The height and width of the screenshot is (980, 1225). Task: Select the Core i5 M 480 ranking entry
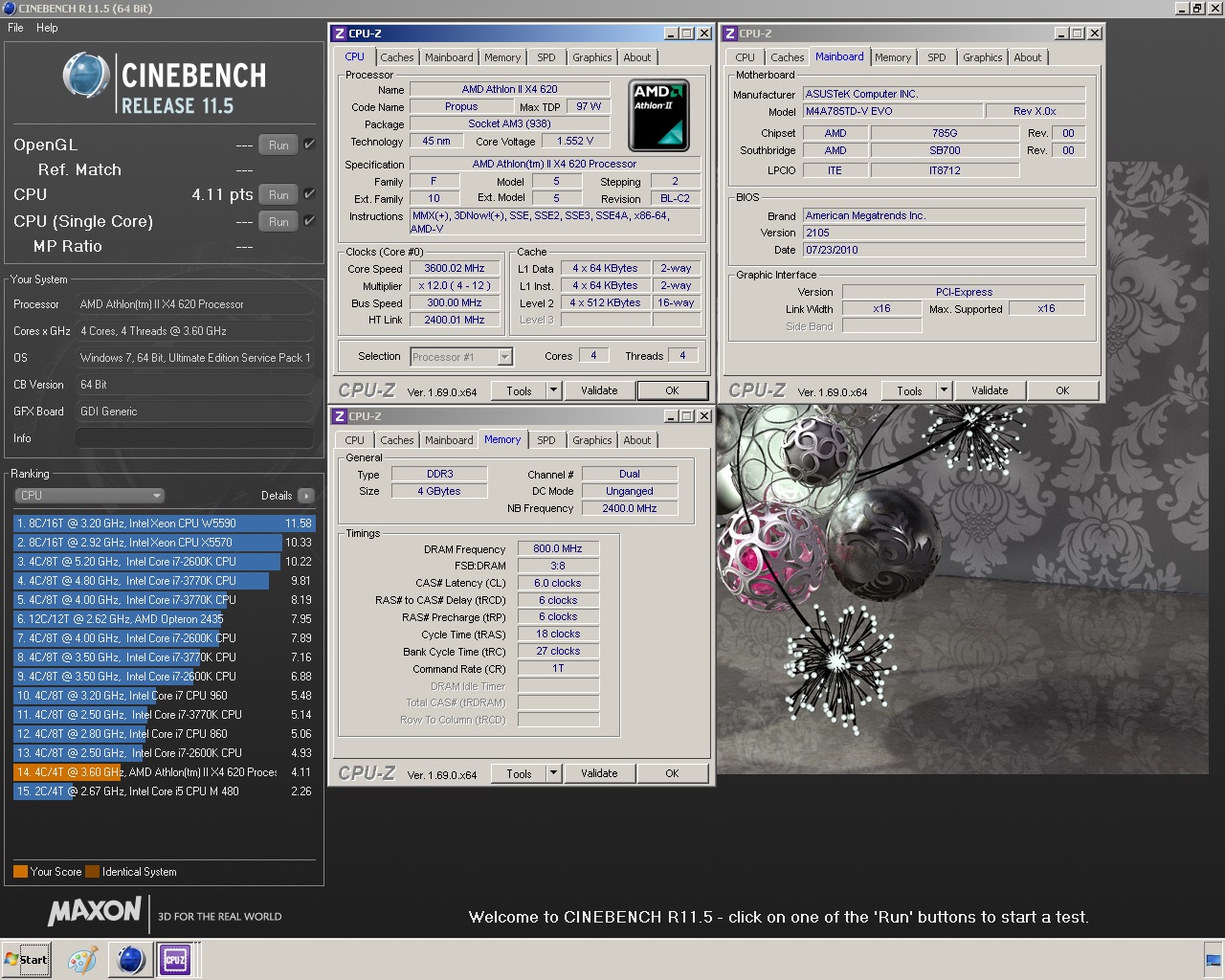(x=164, y=791)
